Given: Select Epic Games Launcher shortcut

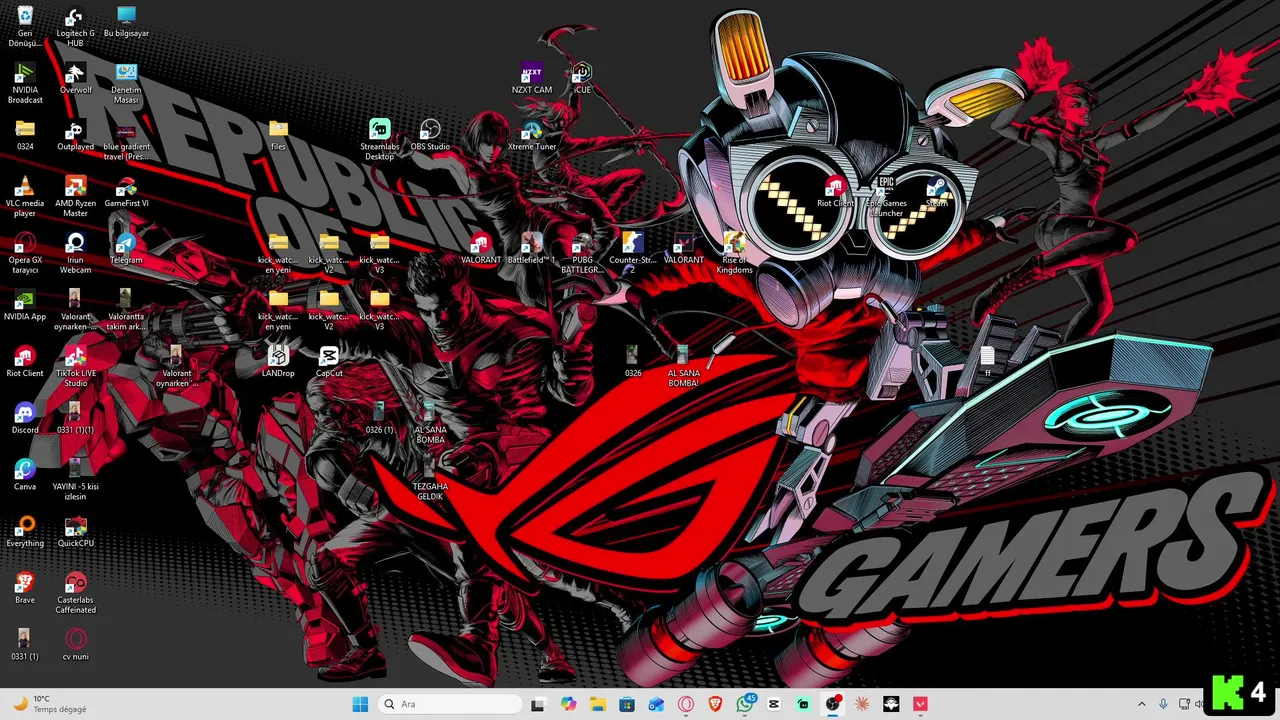Looking at the screenshot, I should point(886,196).
